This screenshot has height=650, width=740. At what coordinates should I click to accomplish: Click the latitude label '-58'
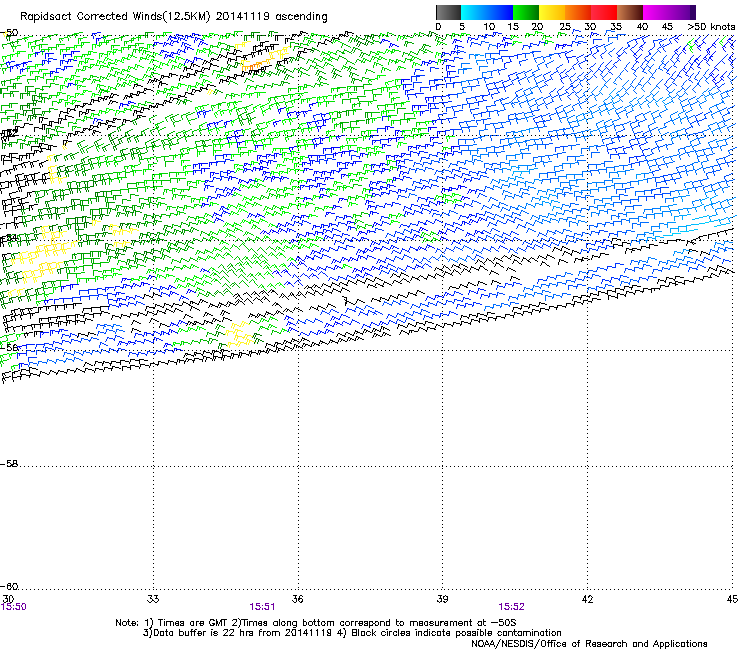9,464
